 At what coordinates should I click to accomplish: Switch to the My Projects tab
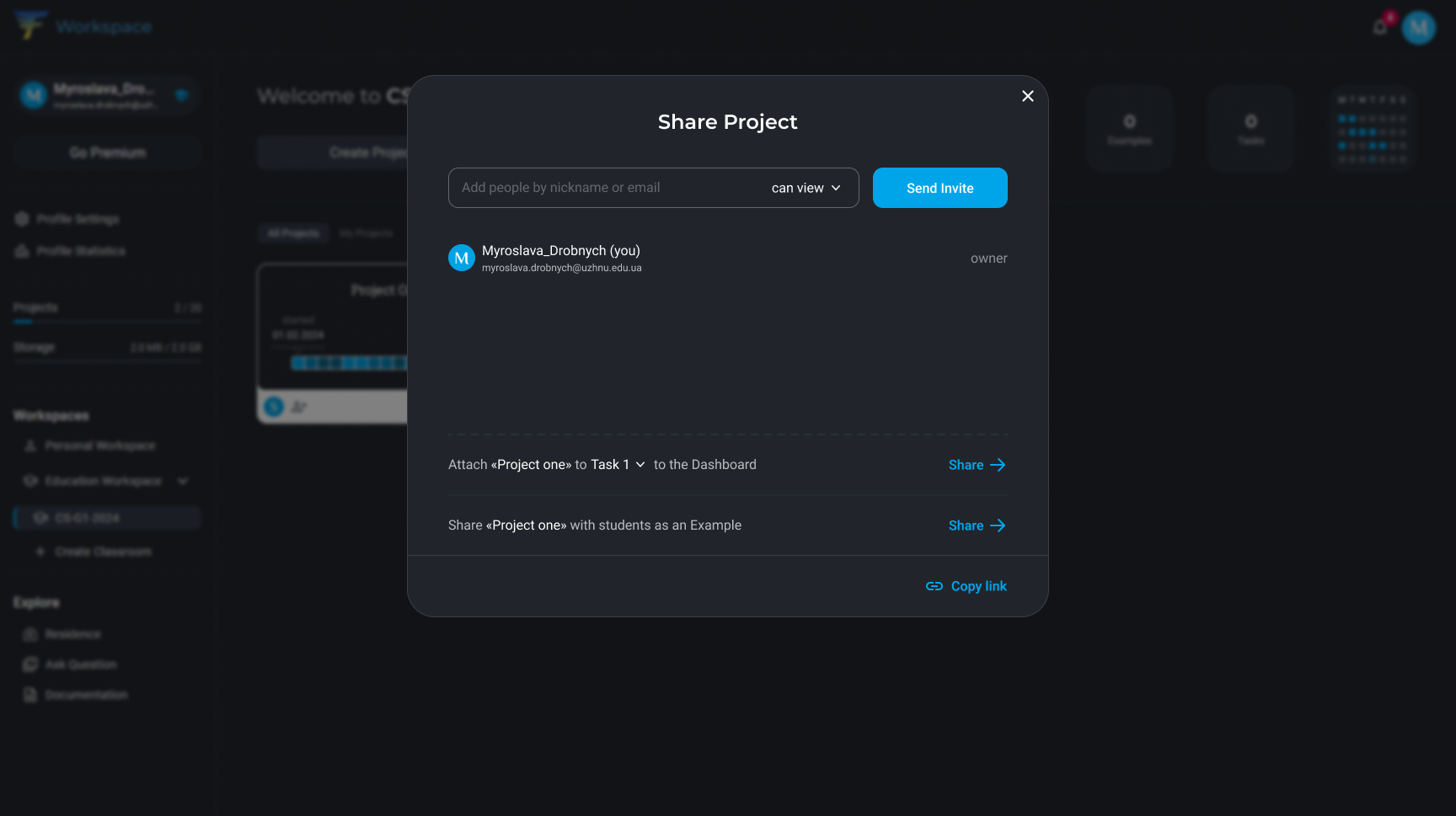(367, 233)
